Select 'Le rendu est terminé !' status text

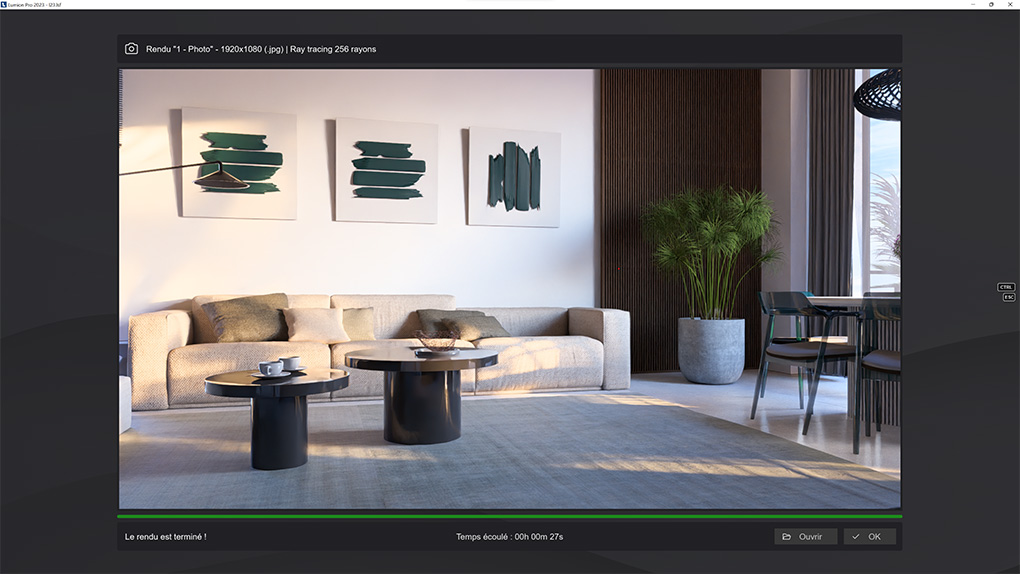pyautogui.click(x=165, y=537)
